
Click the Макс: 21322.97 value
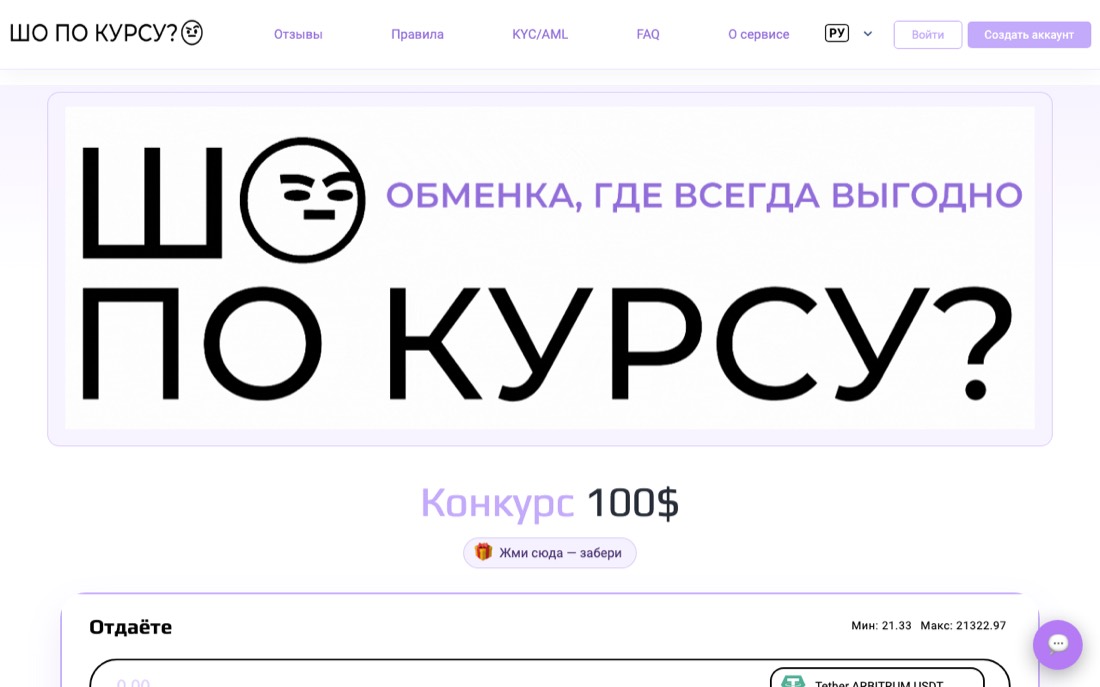[963, 625]
